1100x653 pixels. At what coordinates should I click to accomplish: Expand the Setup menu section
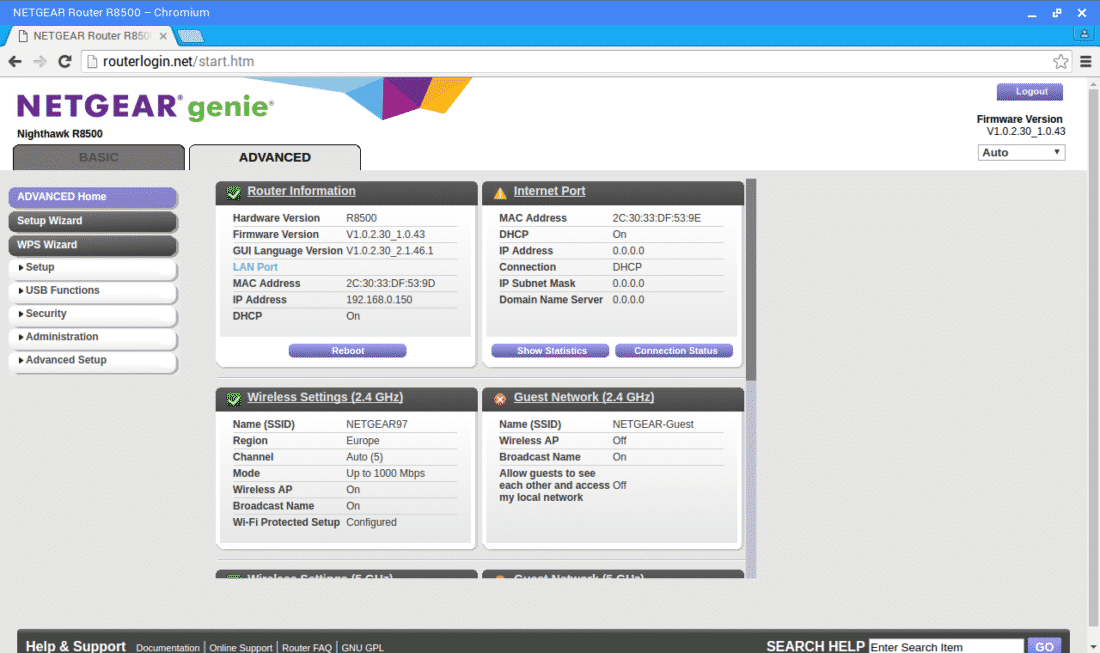93,267
